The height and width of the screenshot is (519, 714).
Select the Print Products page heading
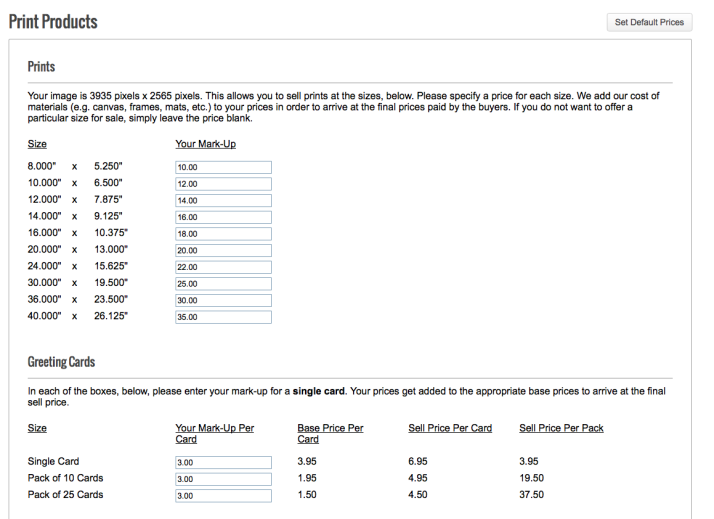53,21
